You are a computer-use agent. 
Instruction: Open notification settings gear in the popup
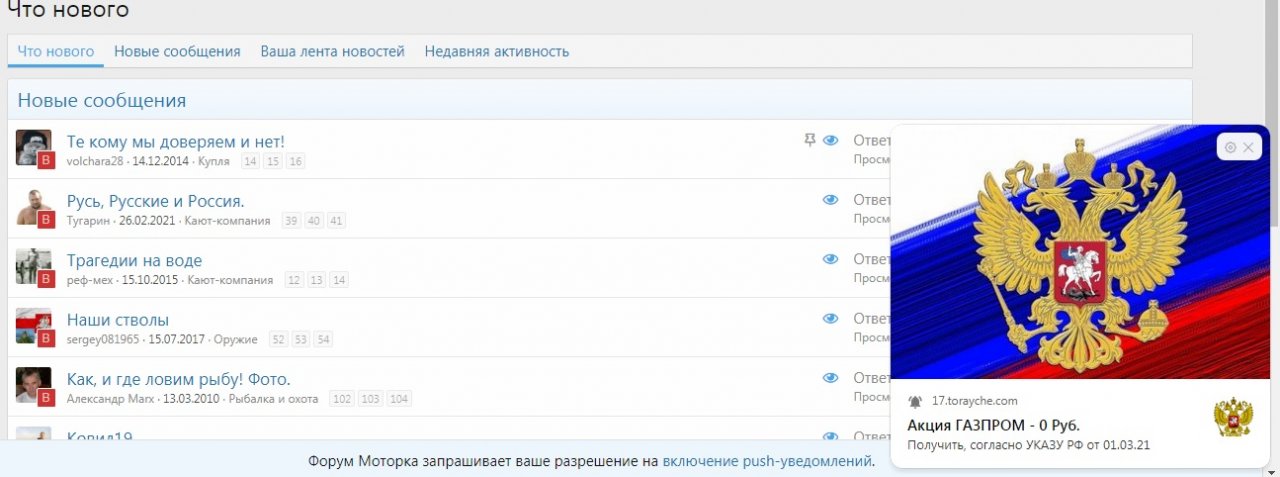(1230, 147)
